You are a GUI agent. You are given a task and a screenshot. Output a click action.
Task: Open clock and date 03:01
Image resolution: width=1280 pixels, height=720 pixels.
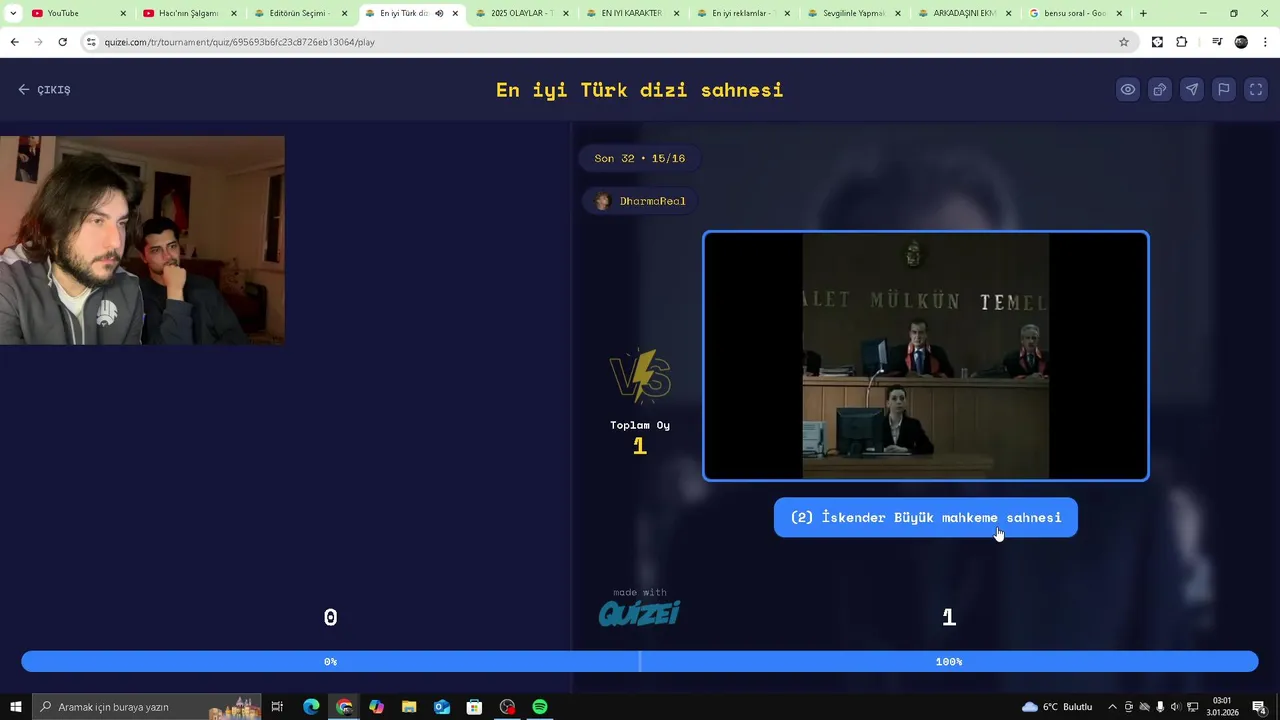[x=1222, y=707]
